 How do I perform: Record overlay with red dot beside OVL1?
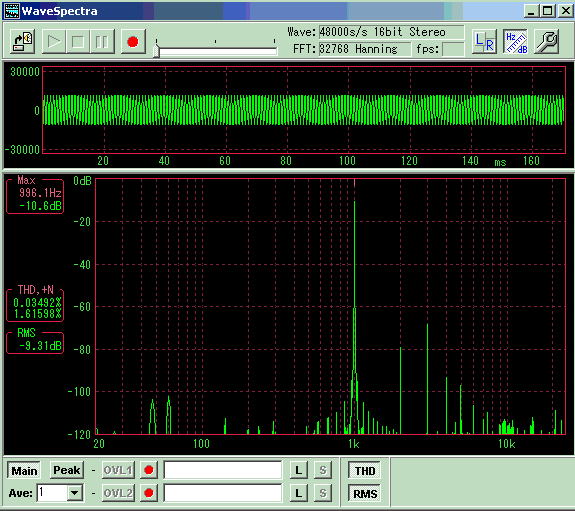[x=149, y=470]
